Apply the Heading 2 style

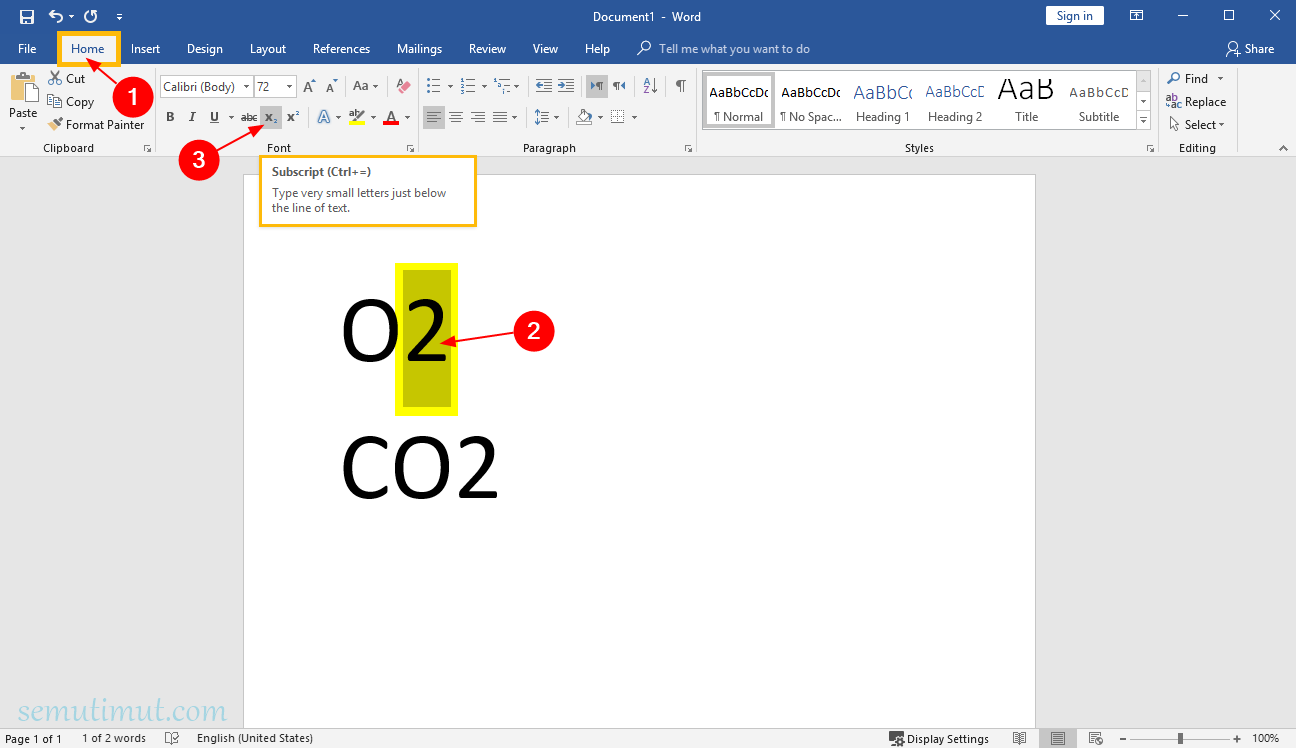click(x=955, y=99)
